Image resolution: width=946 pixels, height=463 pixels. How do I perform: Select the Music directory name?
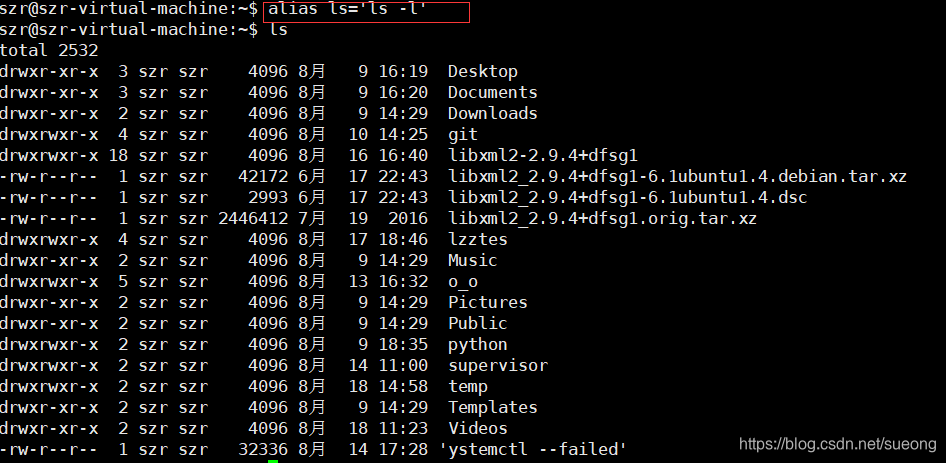(472, 261)
